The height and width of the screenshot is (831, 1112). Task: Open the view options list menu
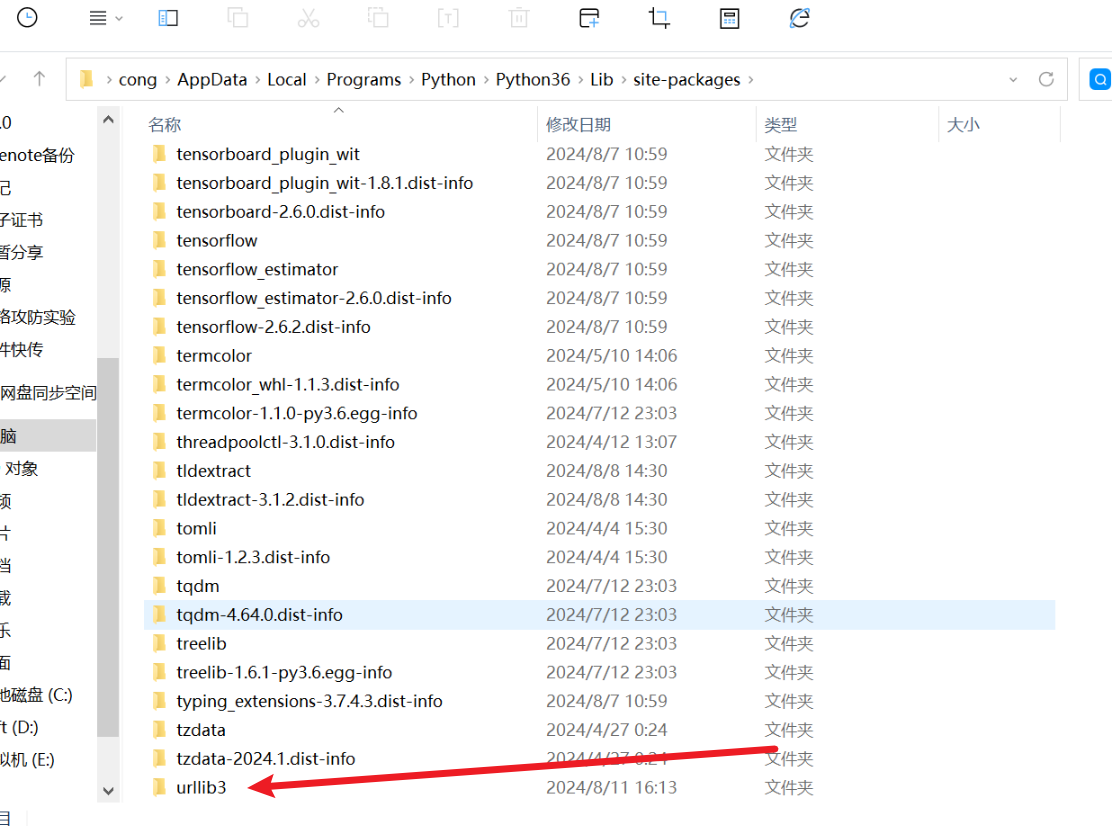tap(106, 18)
